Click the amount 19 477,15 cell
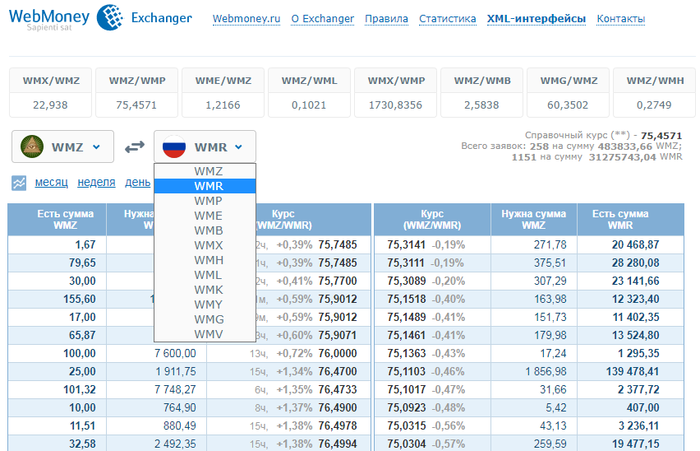This screenshot has height=451, width=700. coord(635,444)
